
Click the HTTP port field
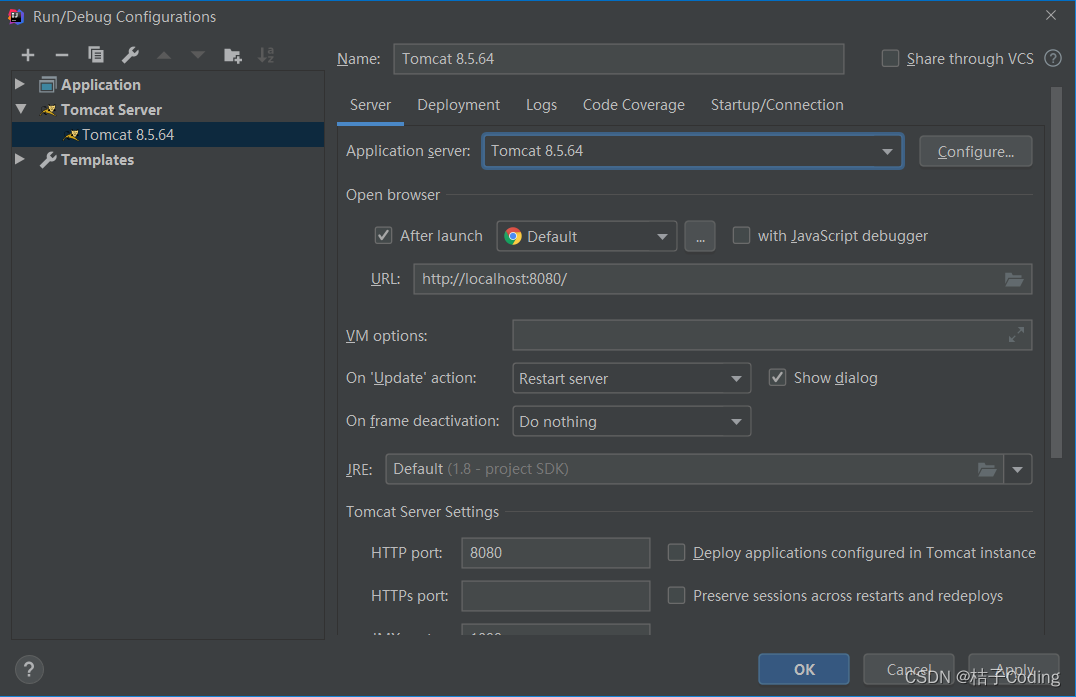pos(556,553)
